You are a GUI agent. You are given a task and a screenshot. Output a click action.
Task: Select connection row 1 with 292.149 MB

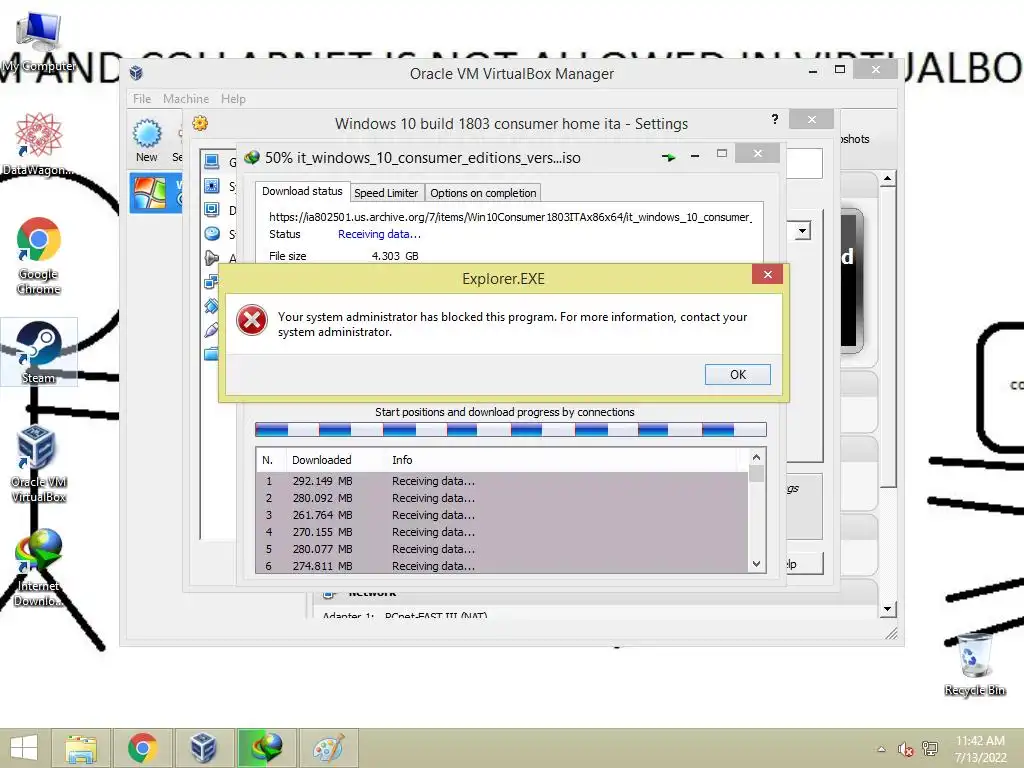[x=502, y=481]
